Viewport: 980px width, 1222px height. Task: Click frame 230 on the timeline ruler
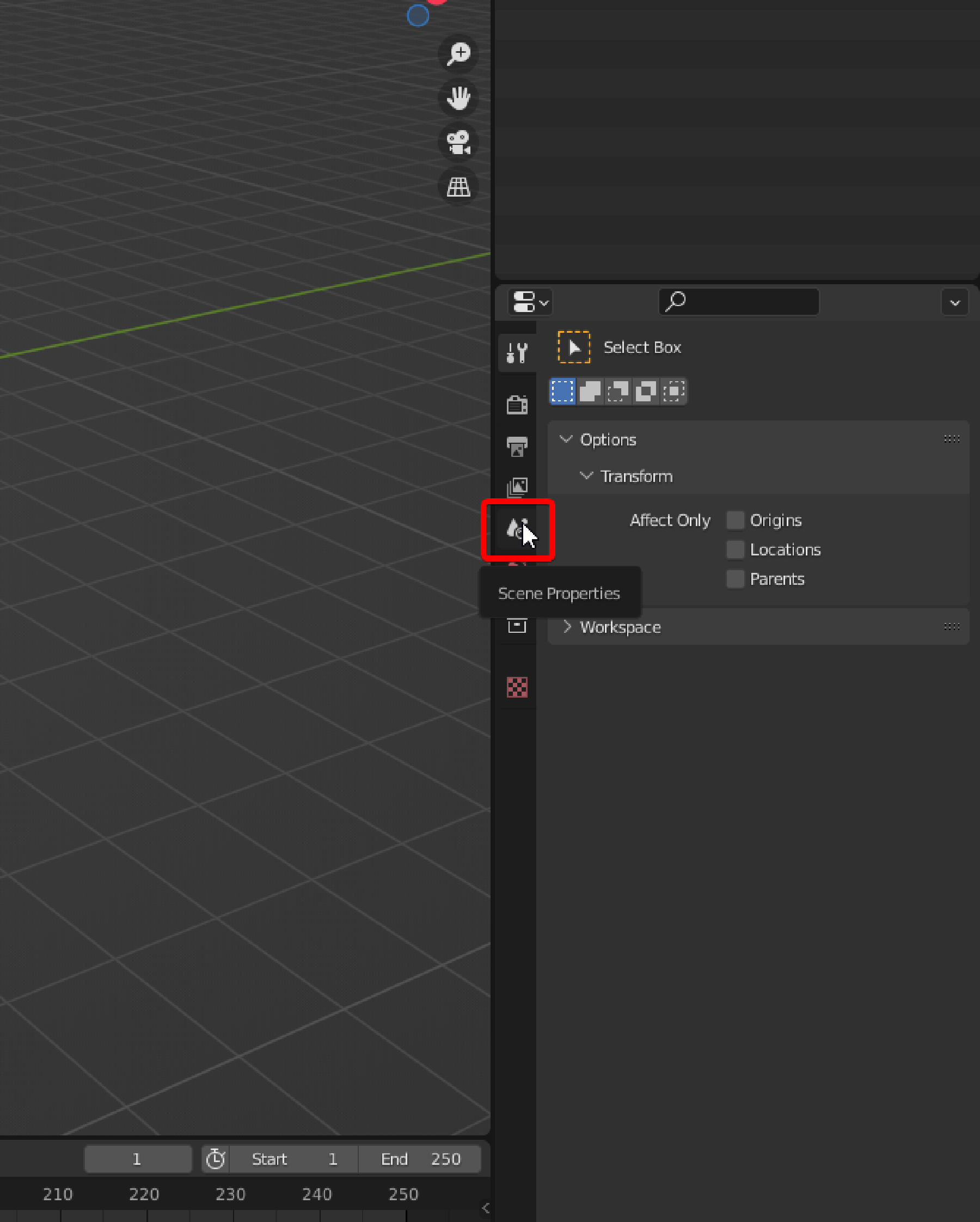(230, 1194)
